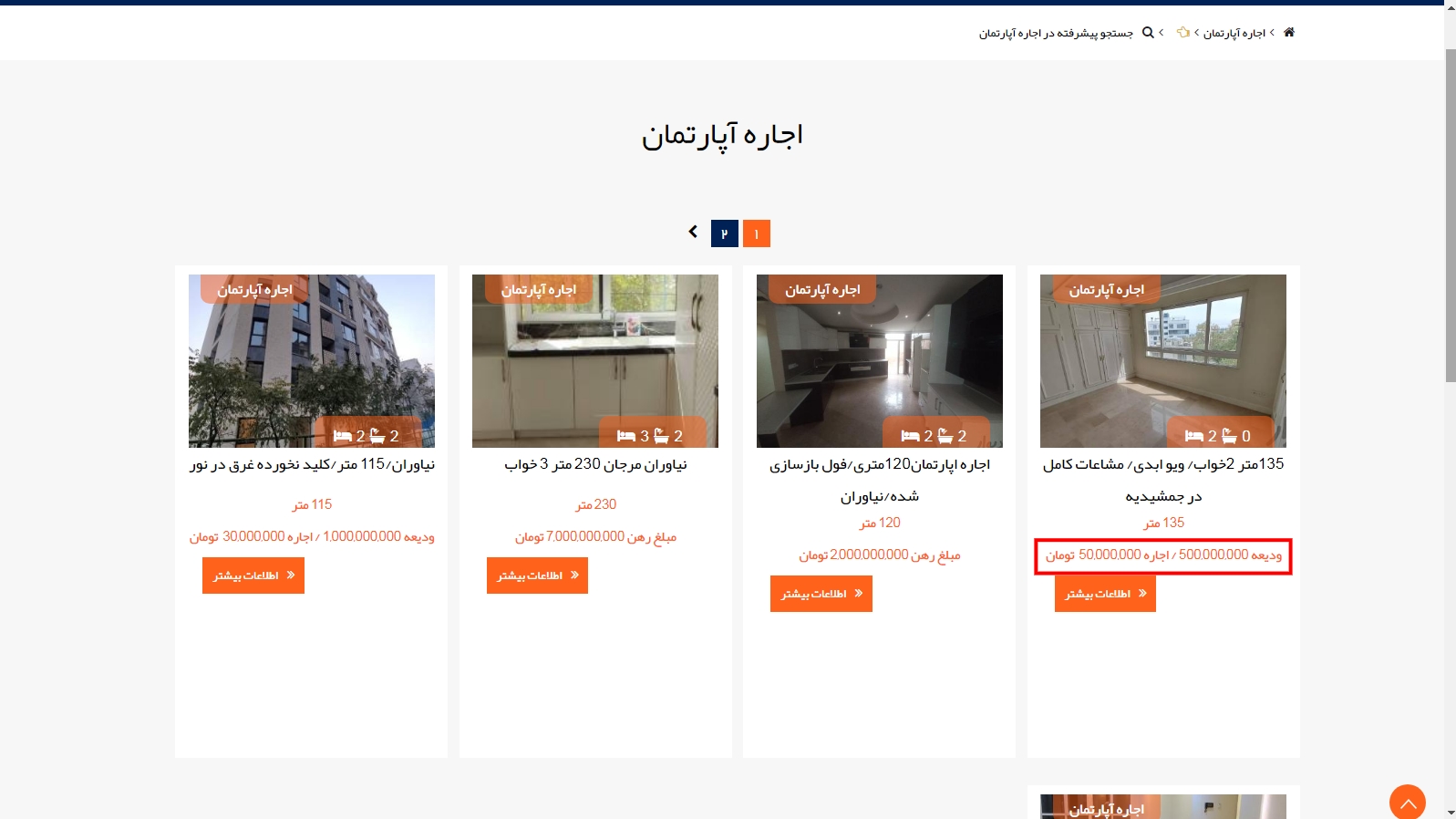Viewport: 1456px width, 819px height.
Task: Click the pointing hand icon in breadcrumb
Action: [x=1183, y=32]
